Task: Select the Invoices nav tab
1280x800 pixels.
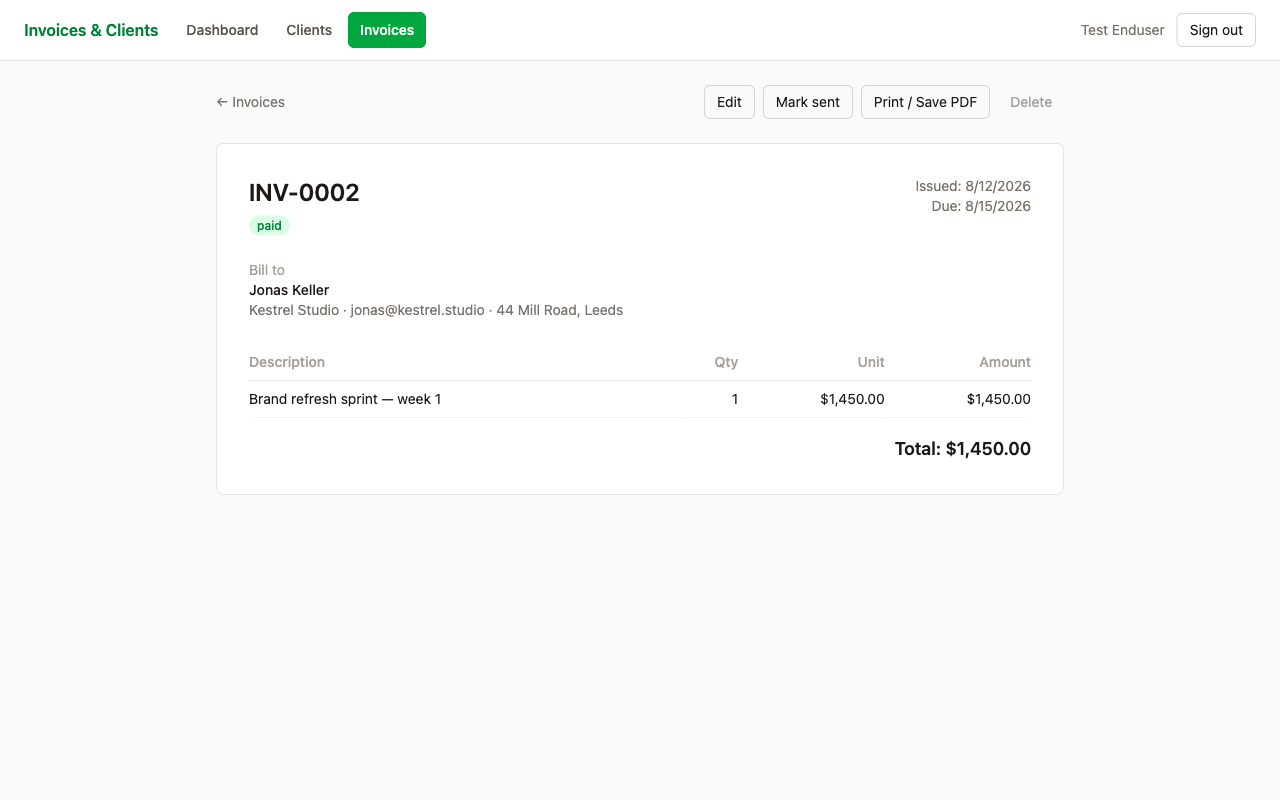Action: pos(387,30)
